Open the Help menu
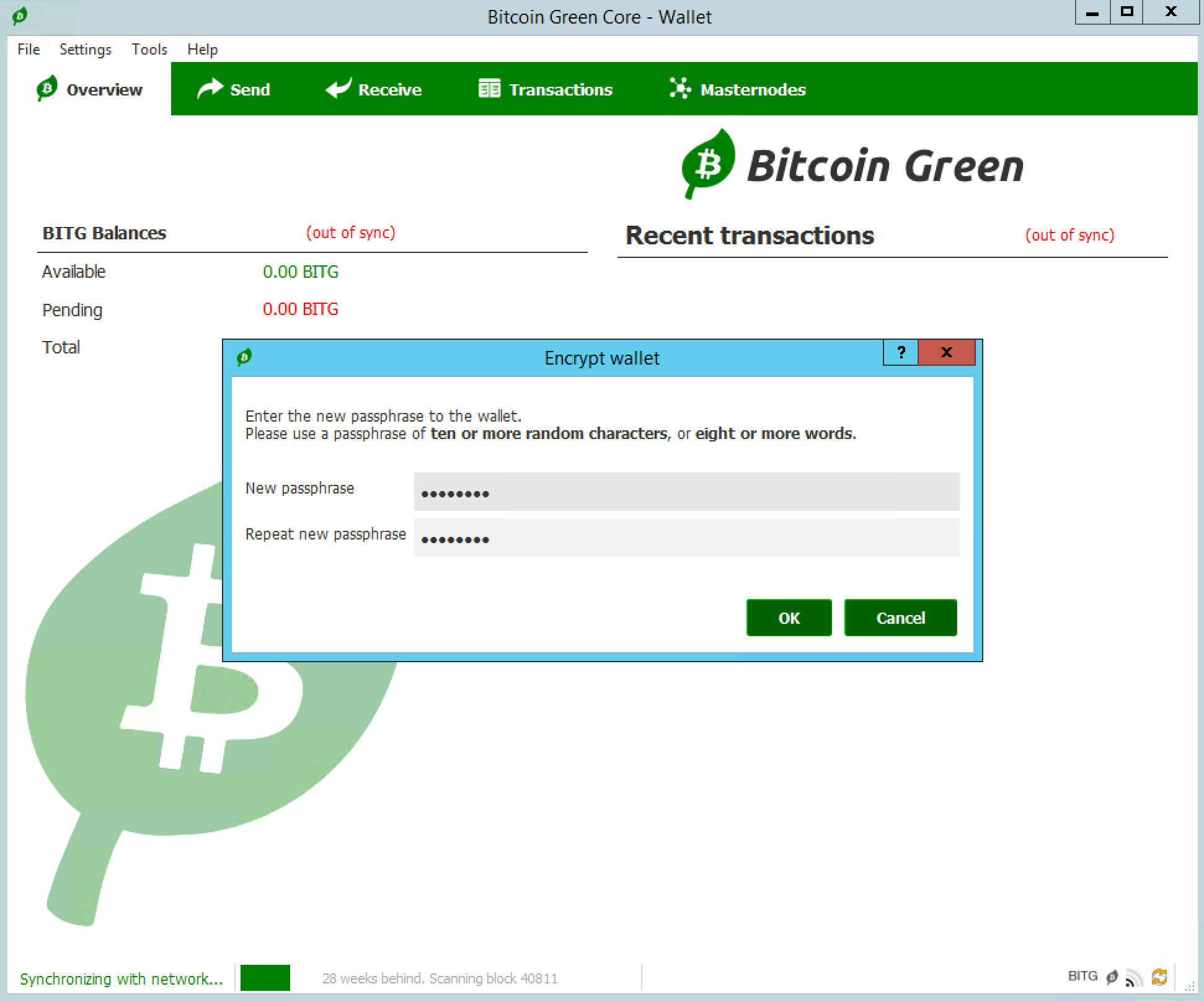 coord(202,49)
